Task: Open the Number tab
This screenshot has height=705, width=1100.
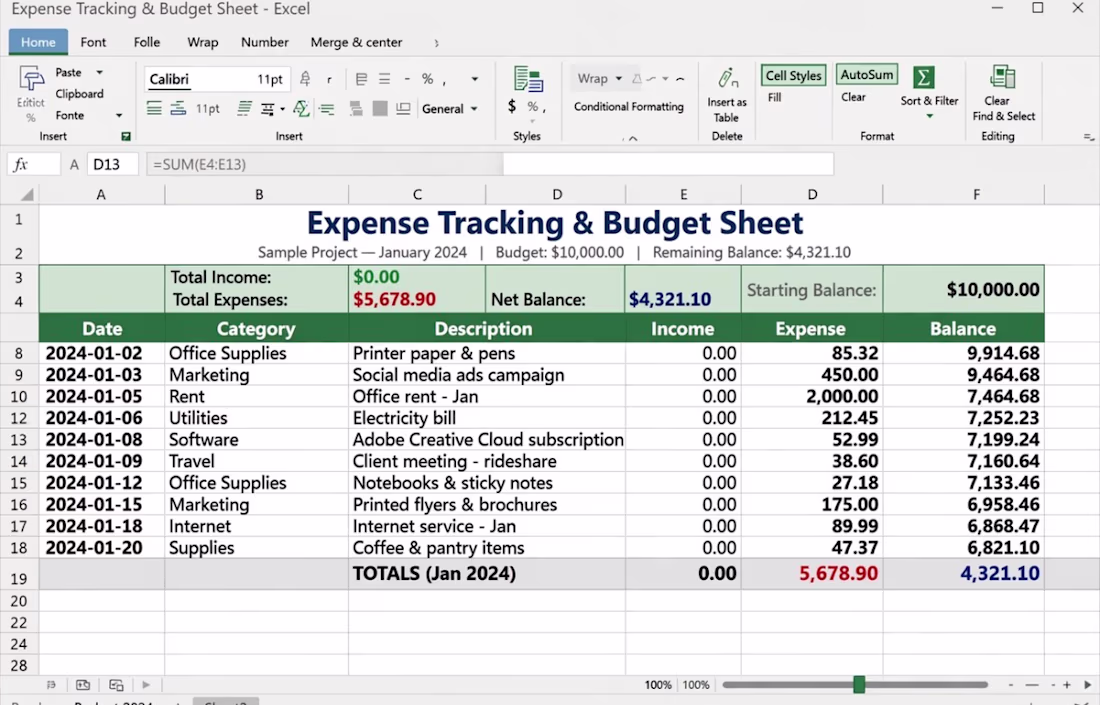Action: pos(264,42)
